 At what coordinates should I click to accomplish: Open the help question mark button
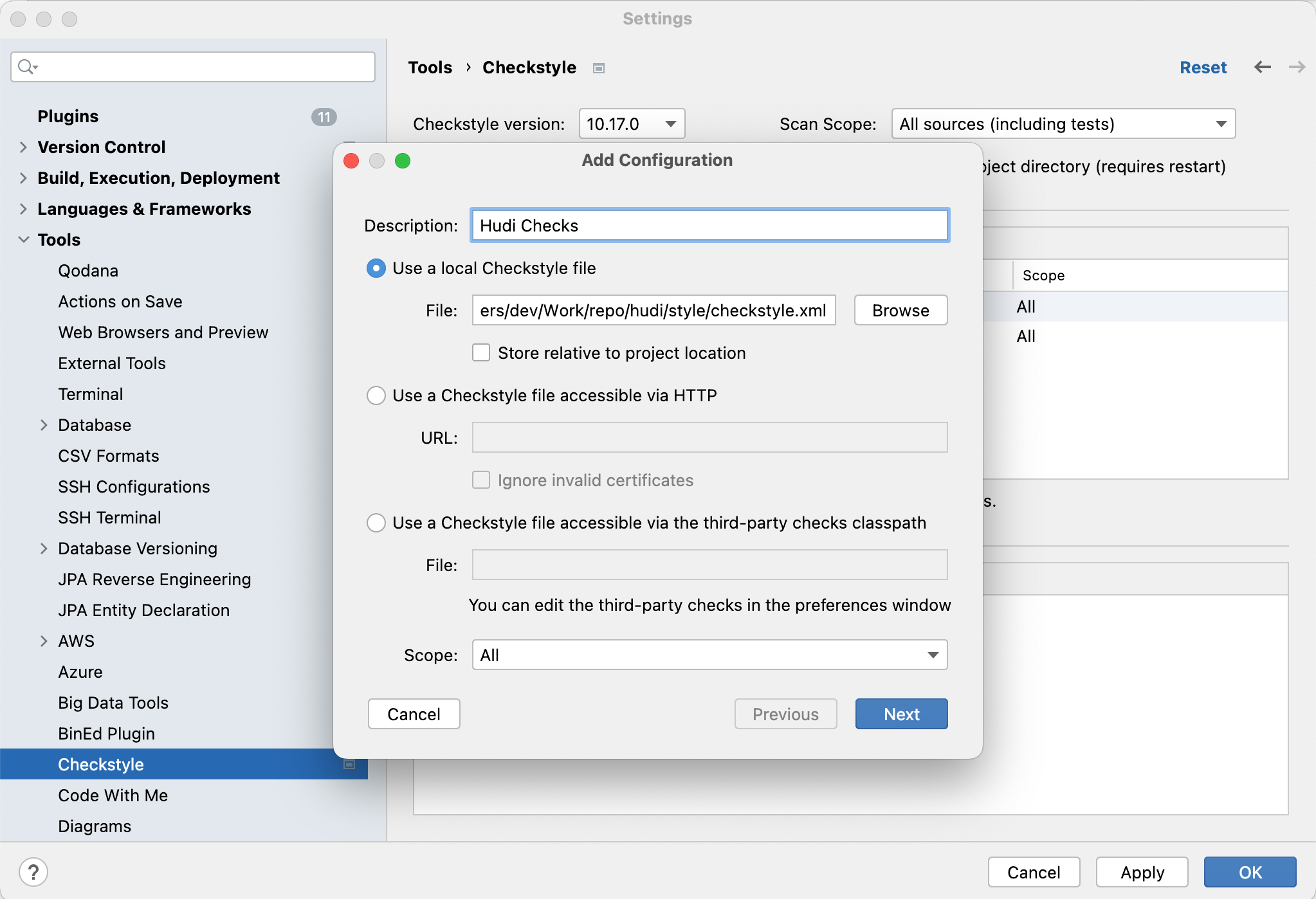[x=33, y=872]
